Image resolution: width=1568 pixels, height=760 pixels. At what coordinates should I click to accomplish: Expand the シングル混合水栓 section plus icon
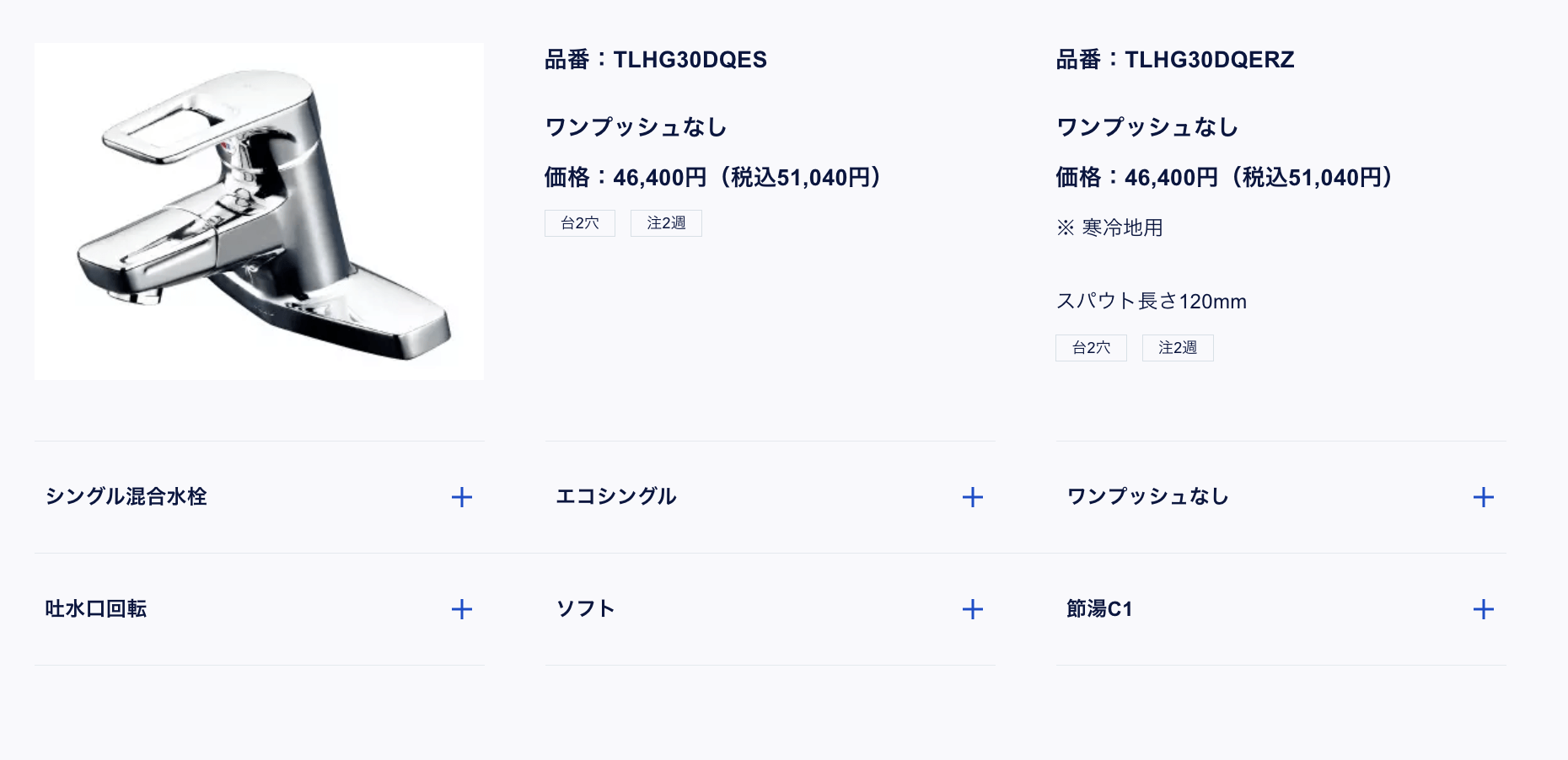click(x=462, y=497)
